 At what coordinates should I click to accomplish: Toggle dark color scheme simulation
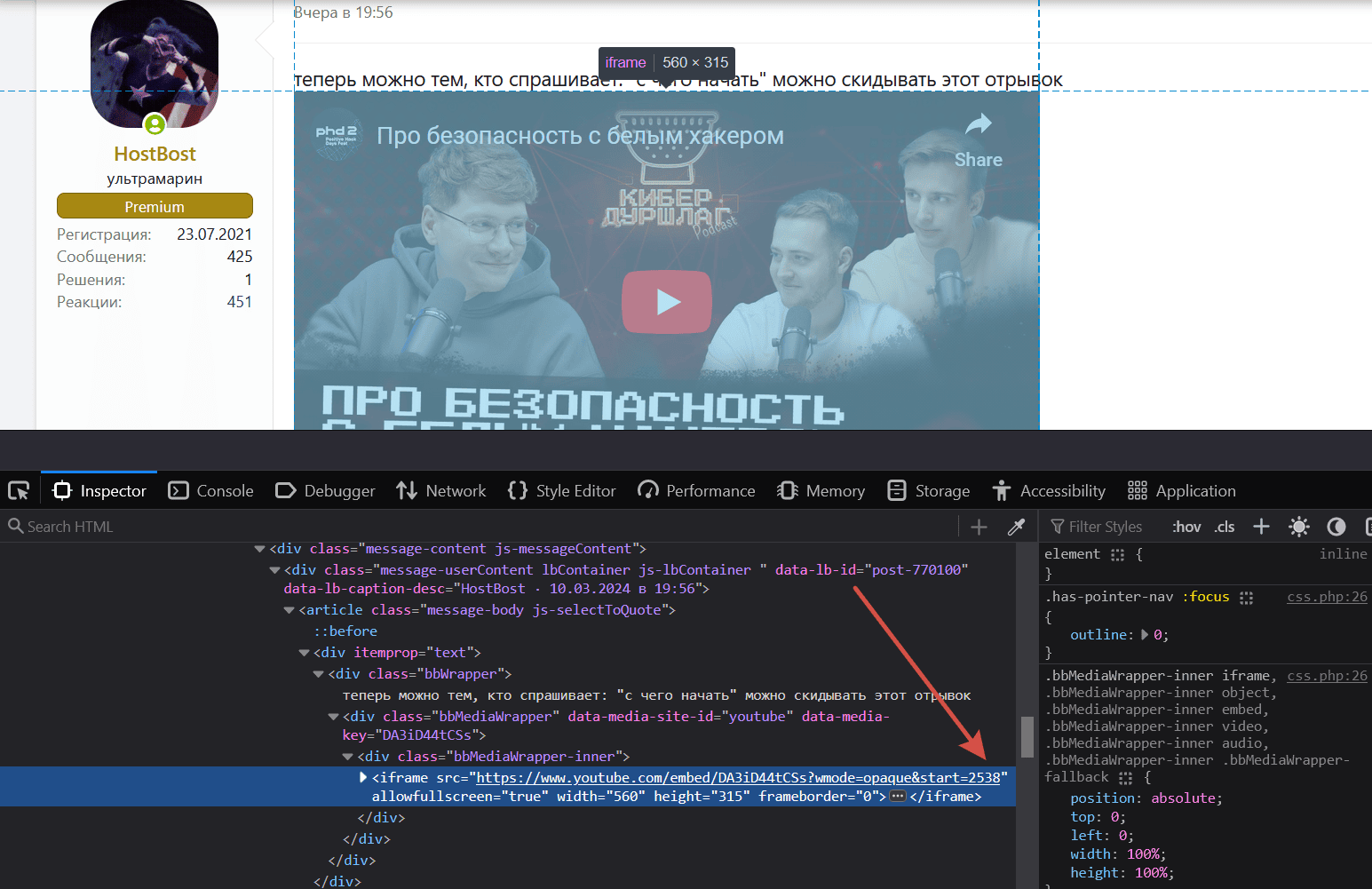[x=1336, y=527]
